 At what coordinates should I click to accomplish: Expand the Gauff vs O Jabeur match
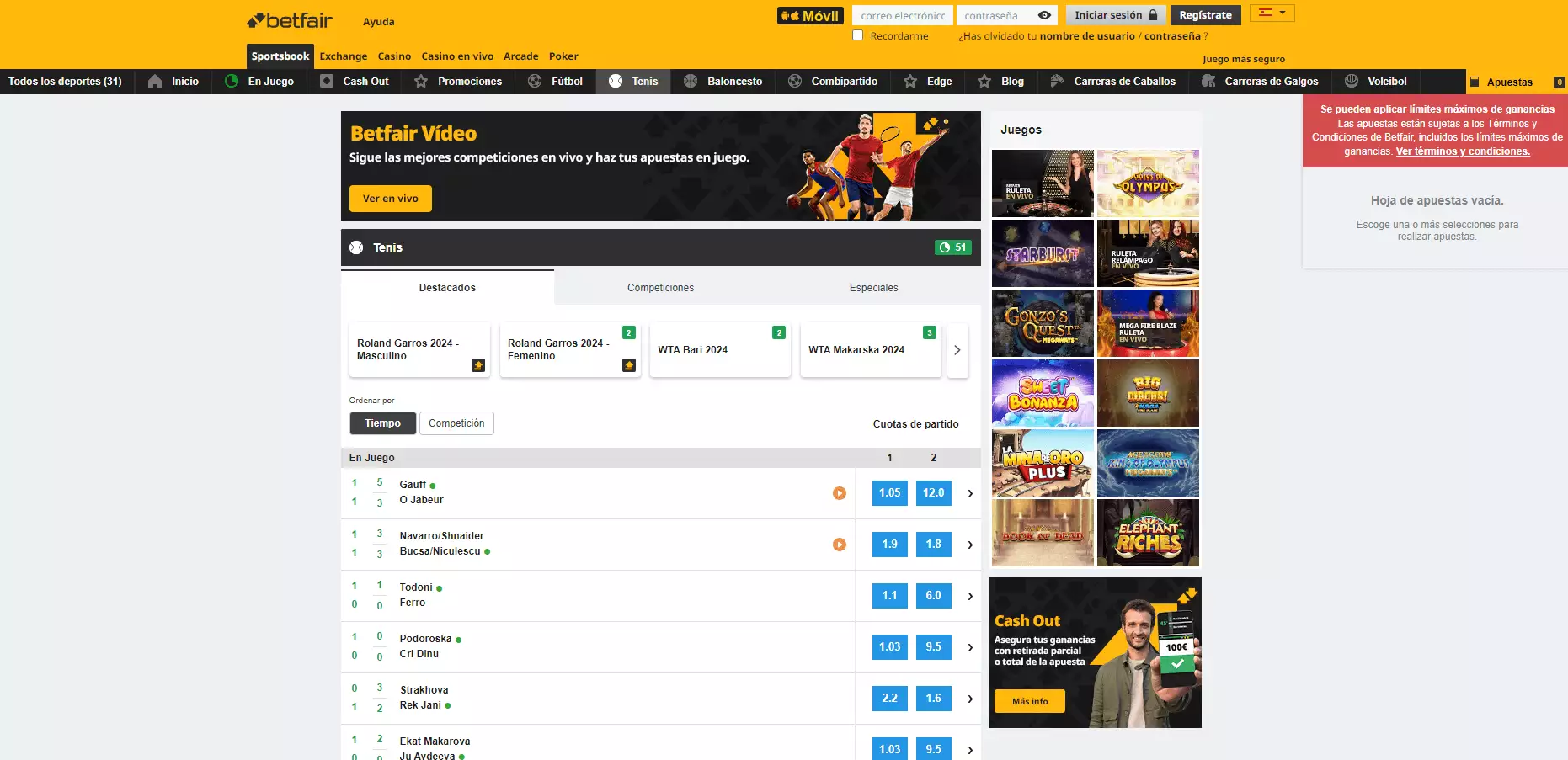pos(970,493)
